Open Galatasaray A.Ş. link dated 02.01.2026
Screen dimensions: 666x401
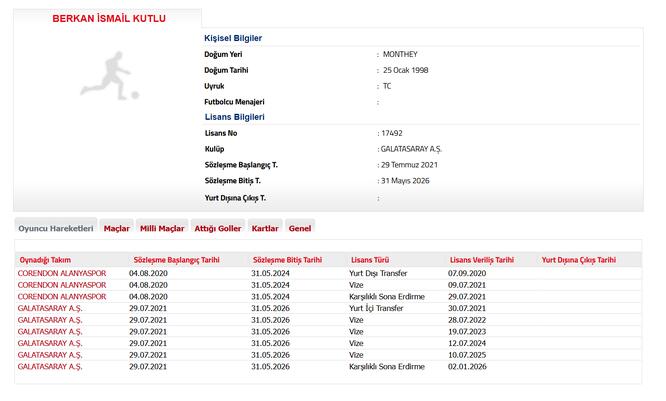48,367
